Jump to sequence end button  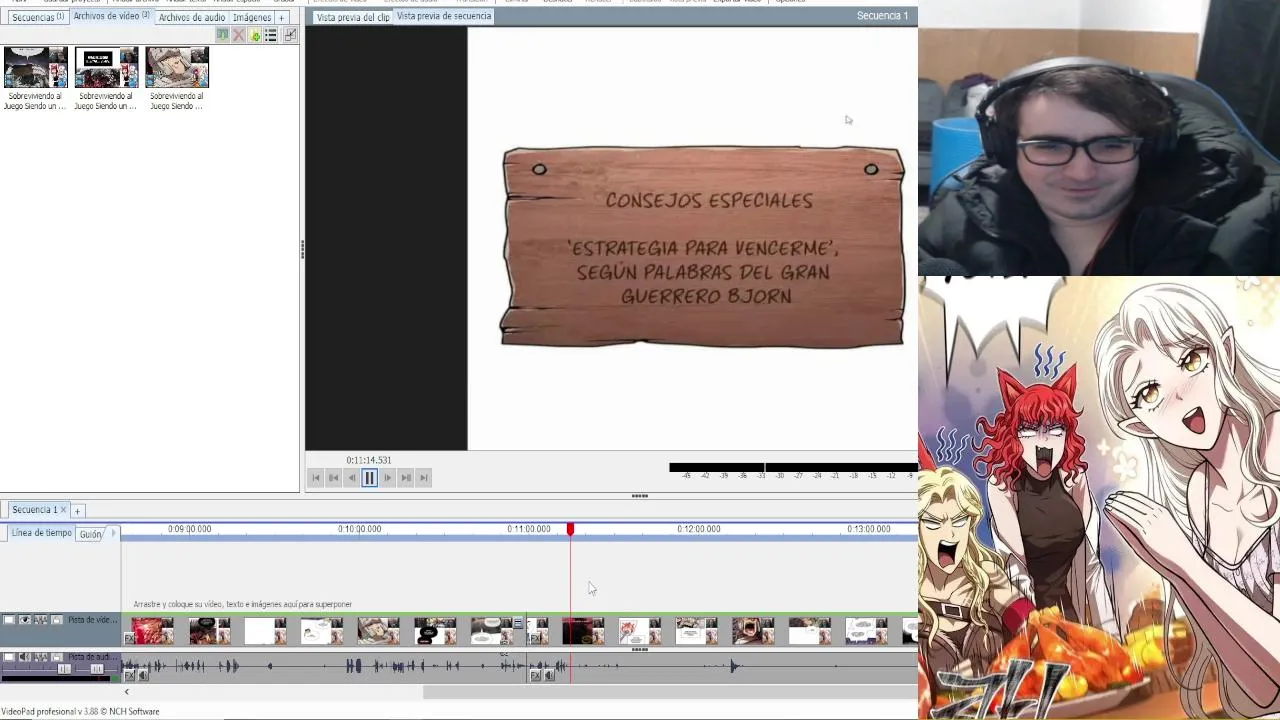point(424,478)
